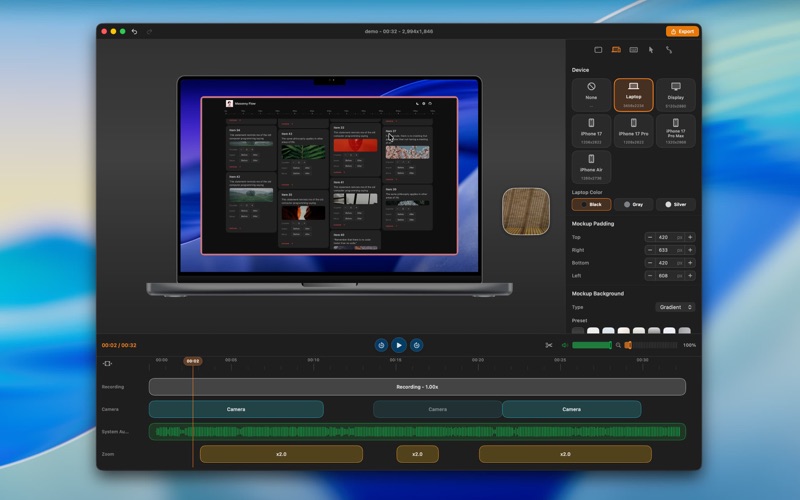Image resolution: width=800 pixels, height=500 pixels.
Task: Click the timeline zoom magnifier icon
Action: [x=618, y=345]
